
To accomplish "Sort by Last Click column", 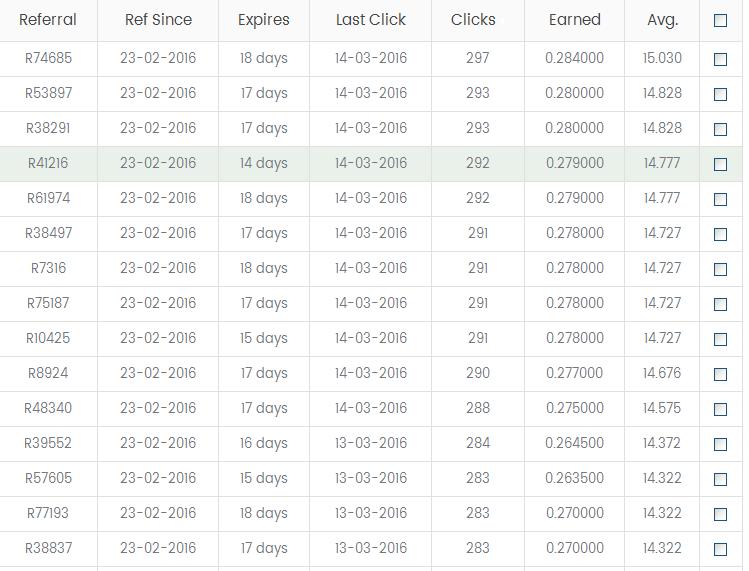I will pyautogui.click(x=371, y=20).
